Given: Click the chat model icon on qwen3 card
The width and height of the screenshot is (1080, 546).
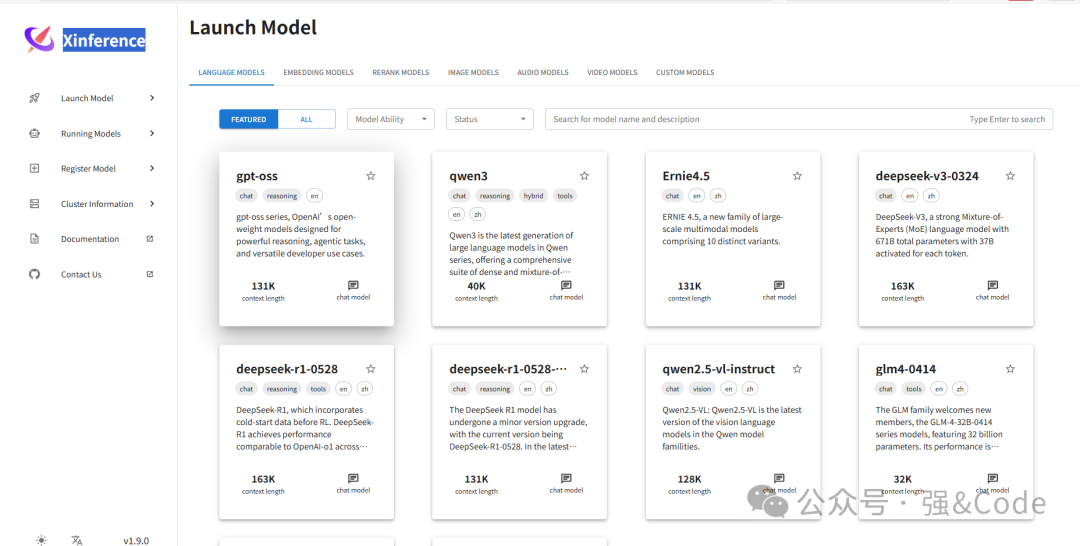Looking at the screenshot, I should (566, 285).
